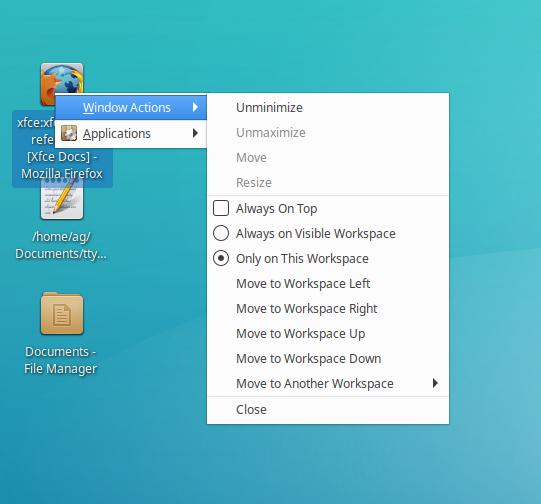541x504 pixels.
Task: Choose Close from the window menu
Action: pos(328,409)
